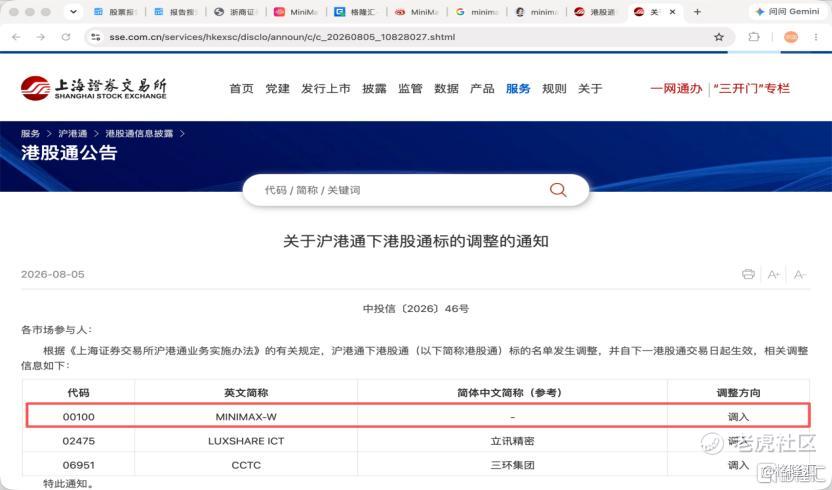Click the 立讯精密 cell
The height and width of the screenshot is (490, 832).
click(513, 441)
